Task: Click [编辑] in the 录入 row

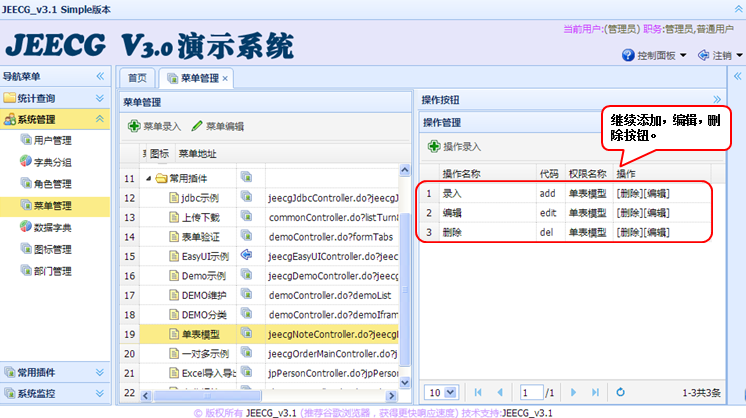Action: point(657,194)
